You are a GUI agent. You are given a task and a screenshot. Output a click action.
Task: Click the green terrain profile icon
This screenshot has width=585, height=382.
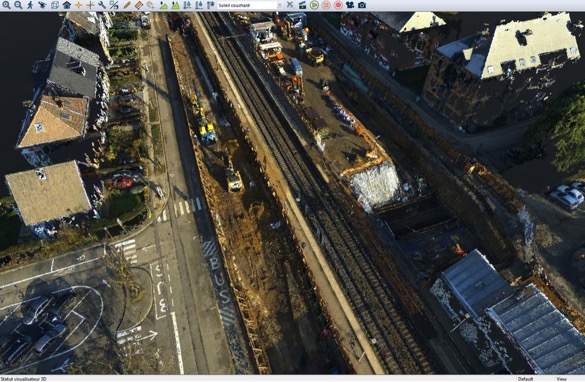(x=163, y=5)
